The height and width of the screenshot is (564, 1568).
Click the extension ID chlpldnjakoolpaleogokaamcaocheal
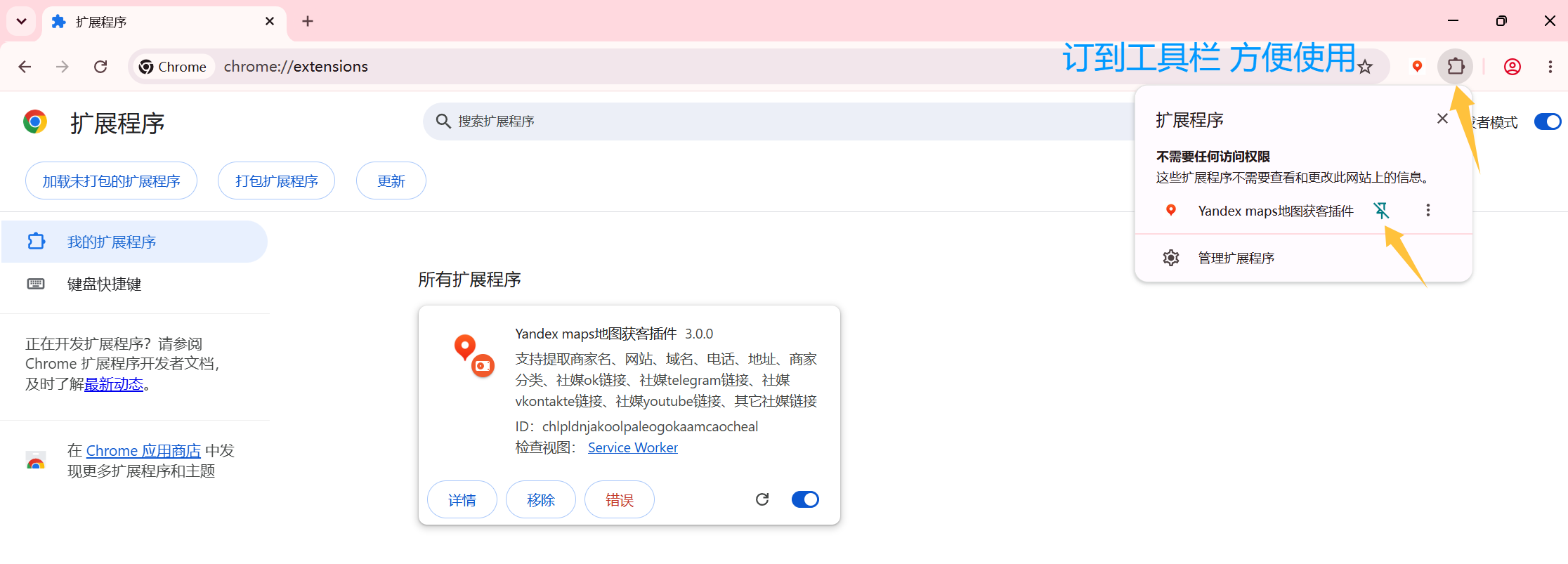[x=650, y=426]
